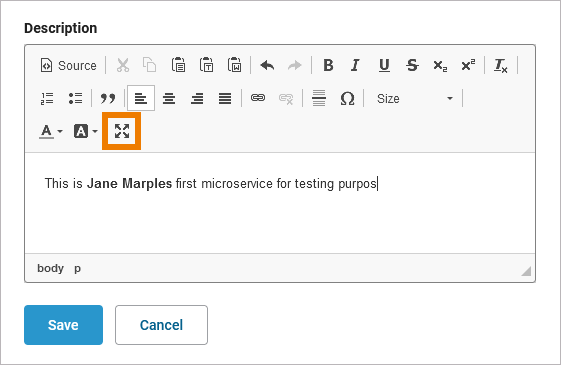Click inside the description text area
Image resolution: width=561 pixels, height=365 pixels.
pyautogui.click(x=280, y=203)
